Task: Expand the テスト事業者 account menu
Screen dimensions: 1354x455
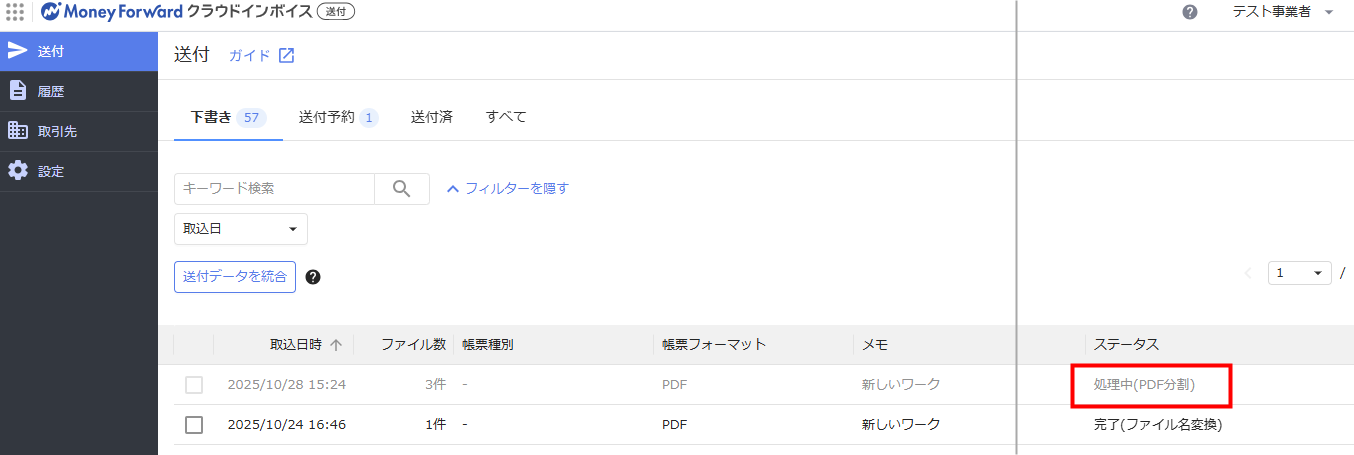Action: click(1280, 12)
